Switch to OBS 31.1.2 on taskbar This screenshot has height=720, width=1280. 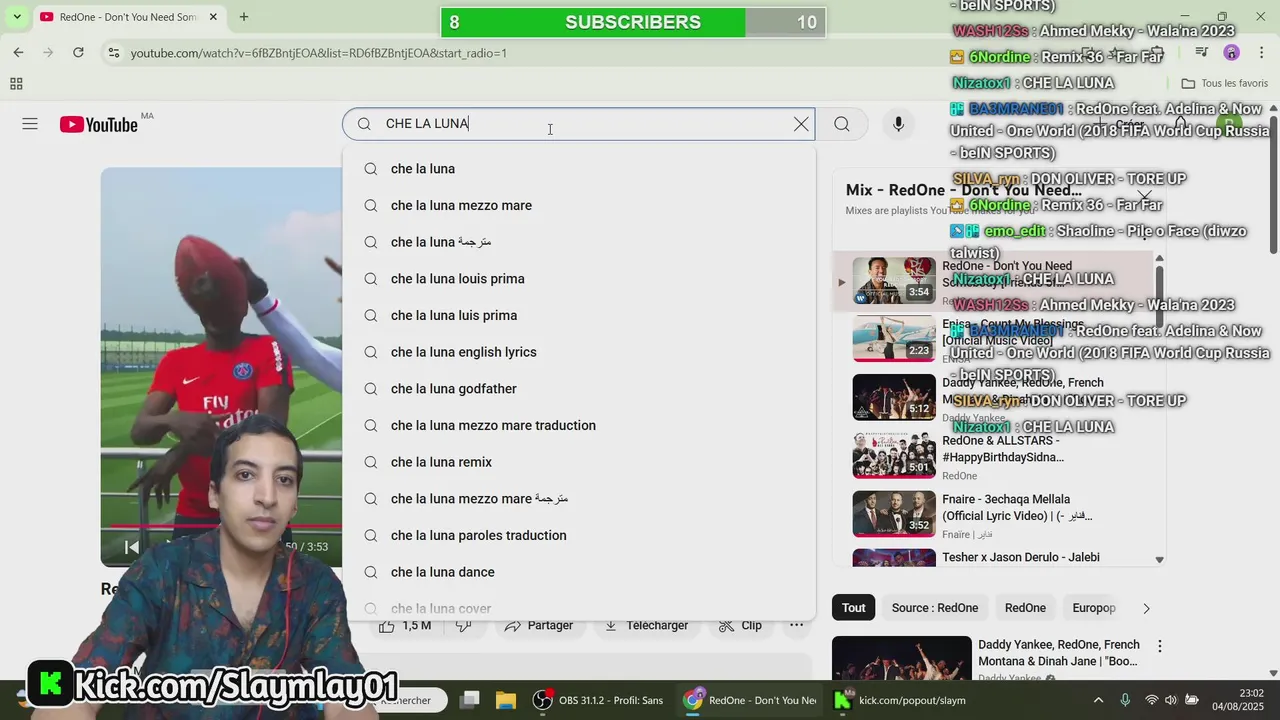tap(598, 700)
